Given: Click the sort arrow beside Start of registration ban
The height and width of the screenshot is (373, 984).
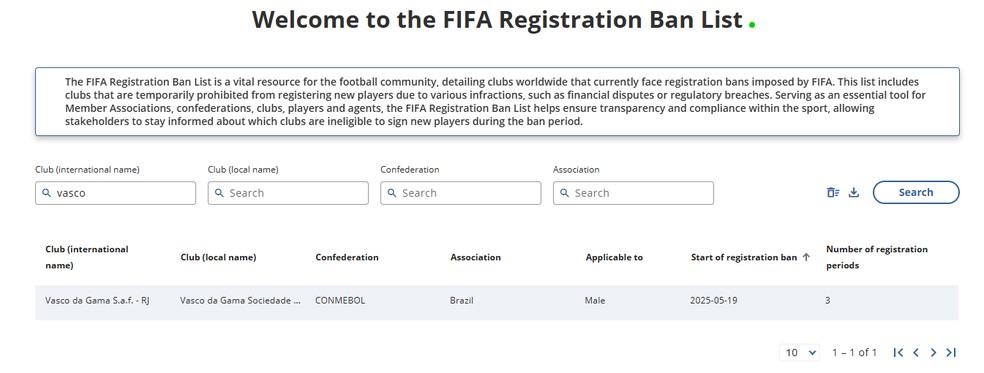Looking at the screenshot, I should click(806, 257).
